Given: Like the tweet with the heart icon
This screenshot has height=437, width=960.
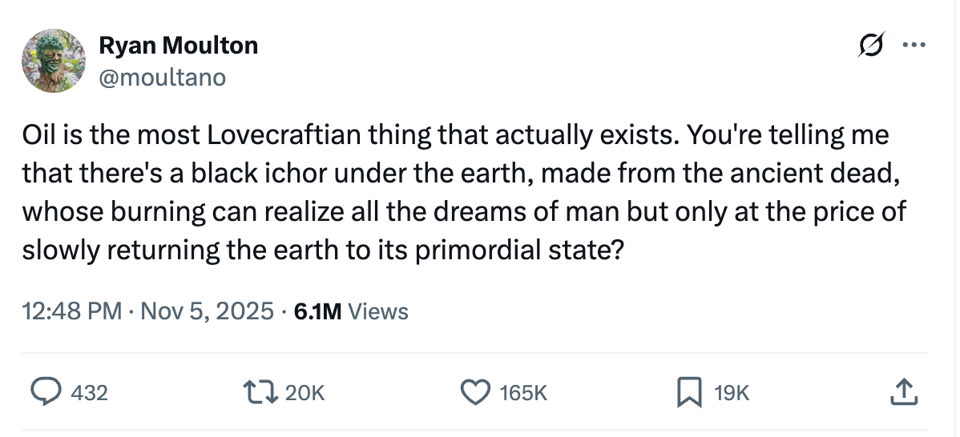Looking at the screenshot, I should (474, 393).
